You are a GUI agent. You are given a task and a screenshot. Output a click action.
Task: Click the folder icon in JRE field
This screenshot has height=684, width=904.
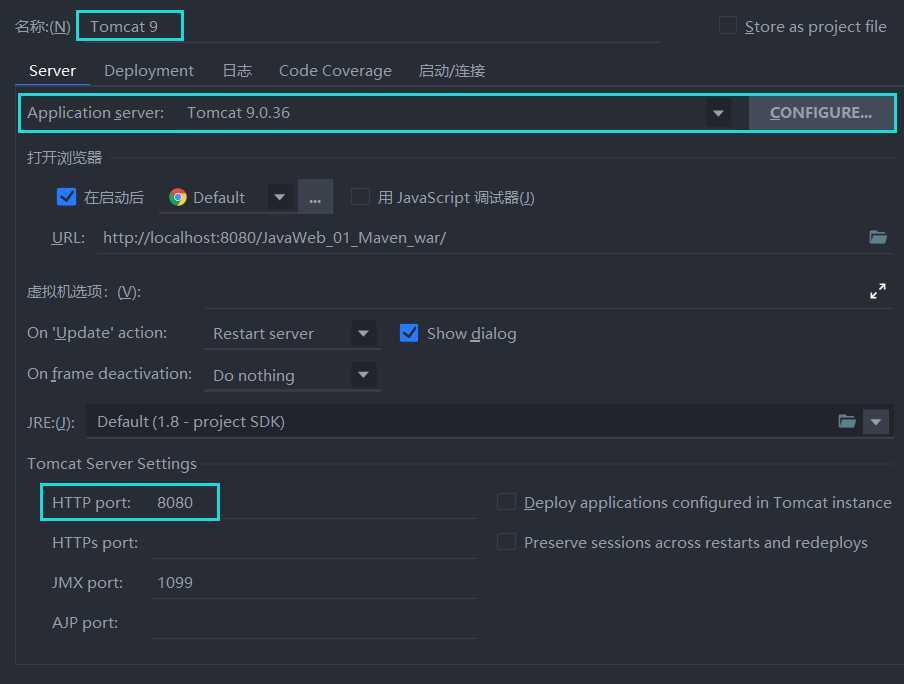coord(847,422)
